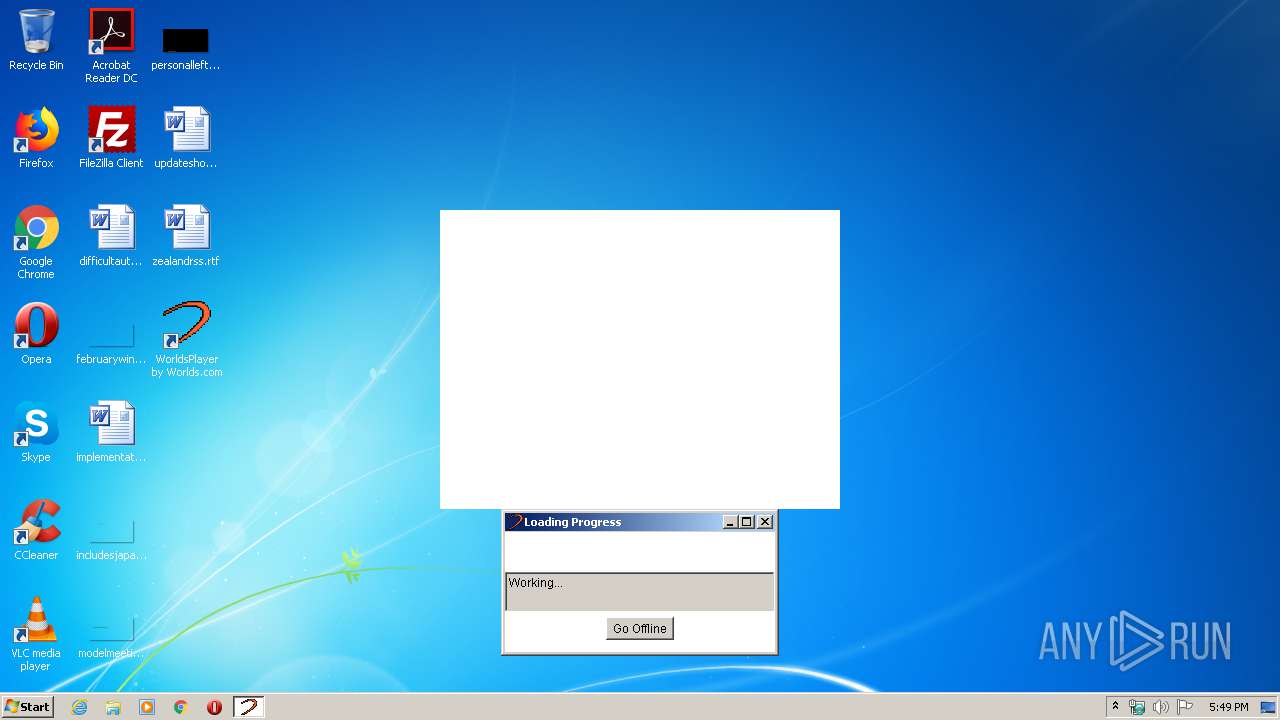Open Chrome from the taskbar
The width and height of the screenshot is (1280, 720).
[181, 707]
